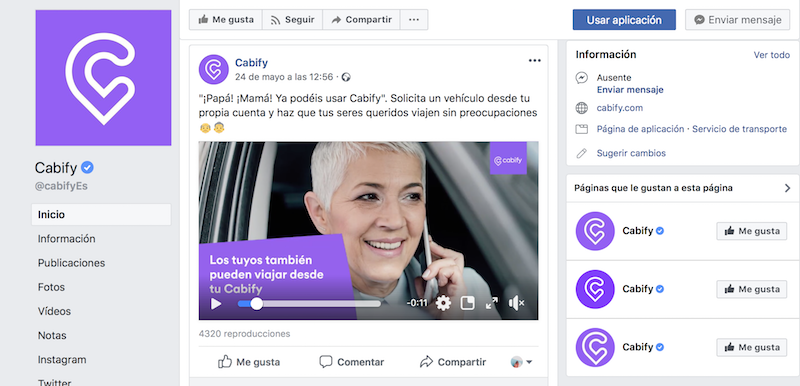This screenshot has width=800, height=386.
Task: Open the video settings gear icon
Action: pos(443,303)
